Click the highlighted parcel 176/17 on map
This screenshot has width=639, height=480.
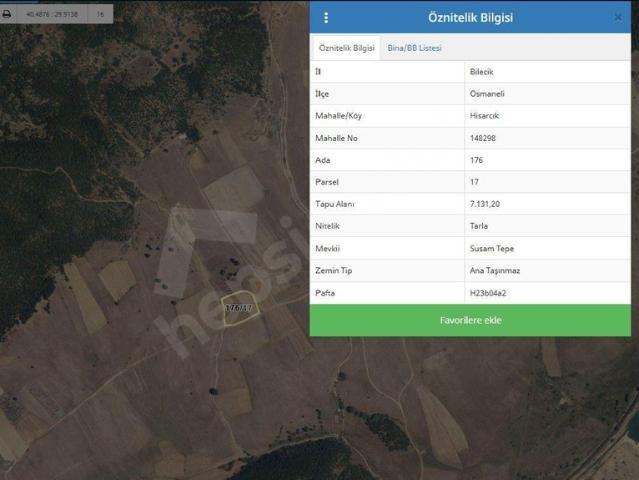[240, 308]
